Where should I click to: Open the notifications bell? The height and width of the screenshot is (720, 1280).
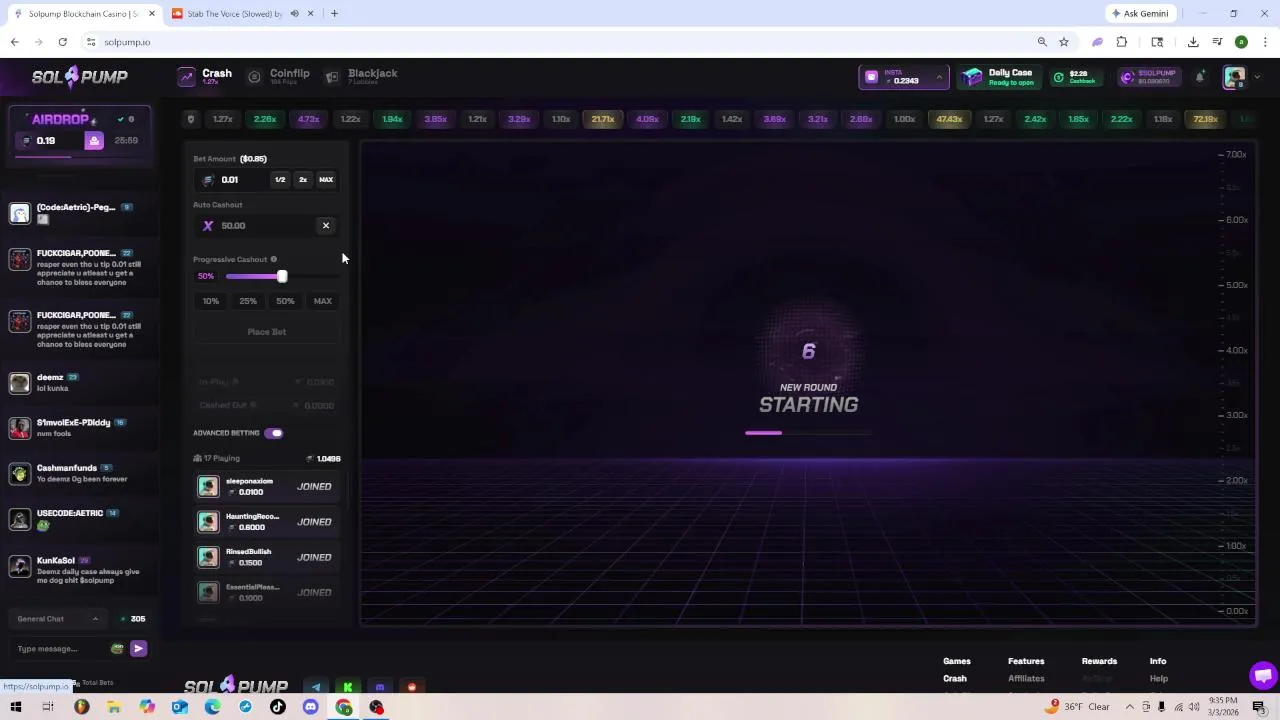coord(1200,77)
